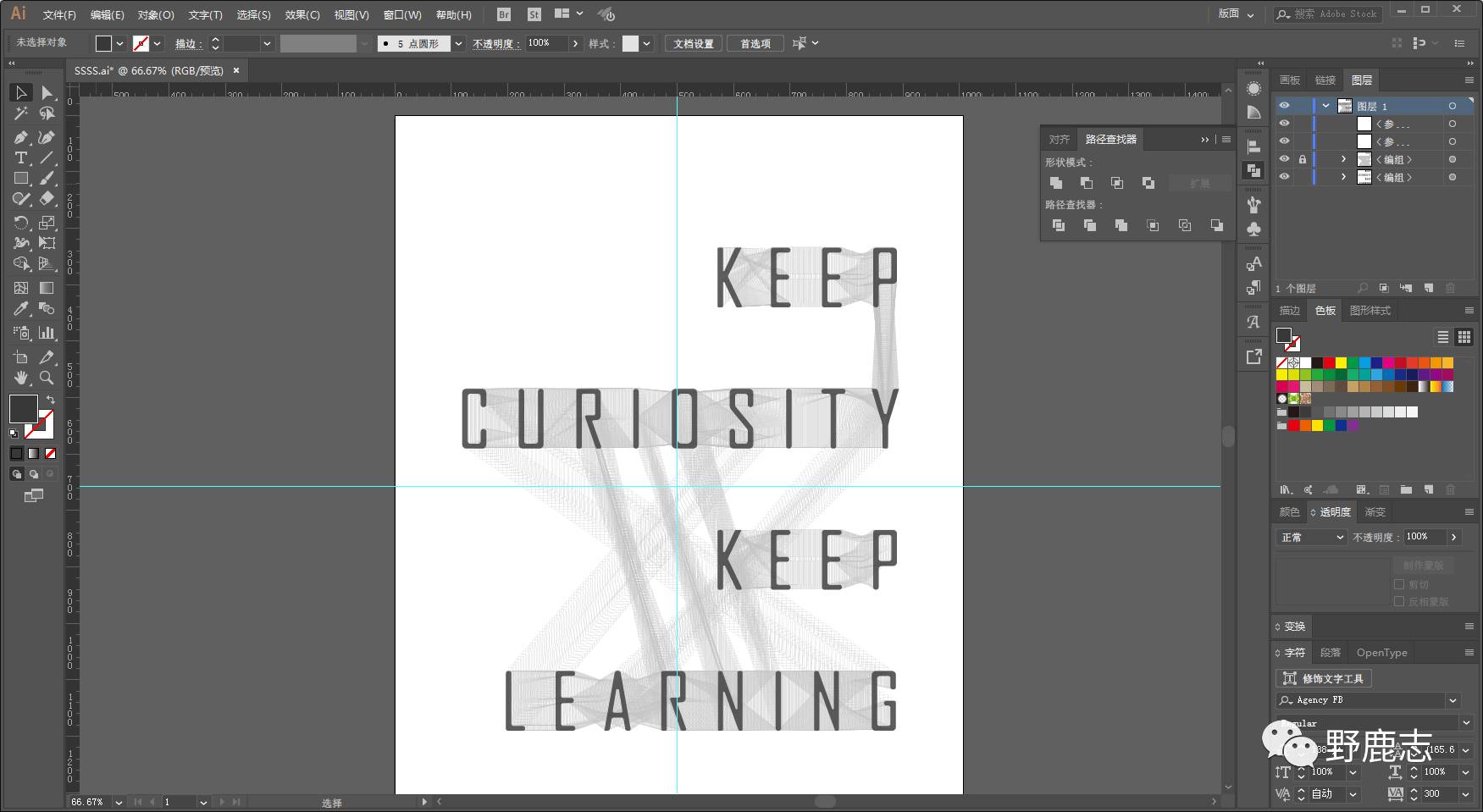The height and width of the screenshot is (812, 1483).
Task: Click the Unite shape mode icon in Pathfinder
Action: [x=1056, y=183]
